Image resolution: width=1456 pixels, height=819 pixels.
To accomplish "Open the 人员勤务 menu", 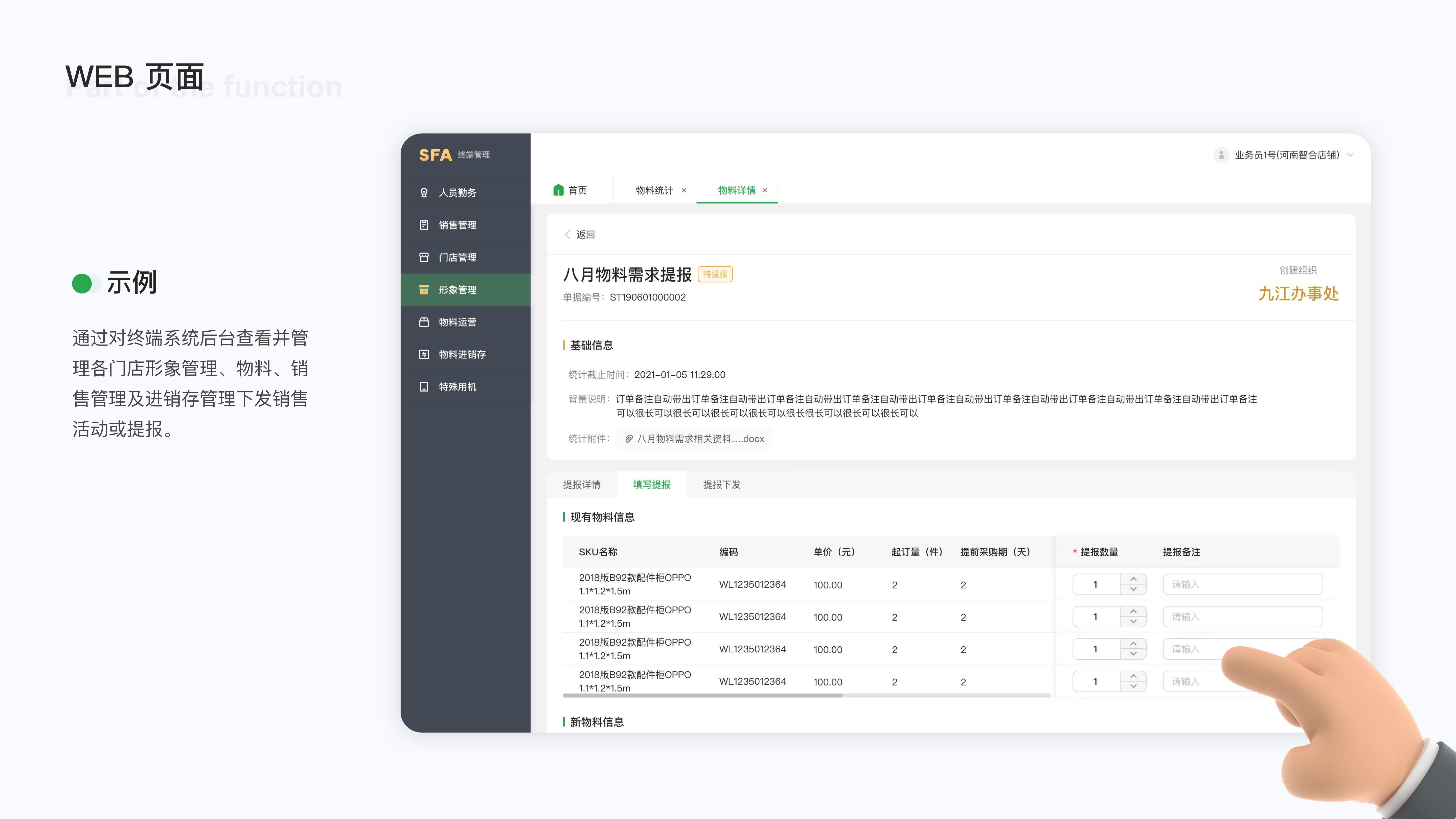I will point(466,193).
